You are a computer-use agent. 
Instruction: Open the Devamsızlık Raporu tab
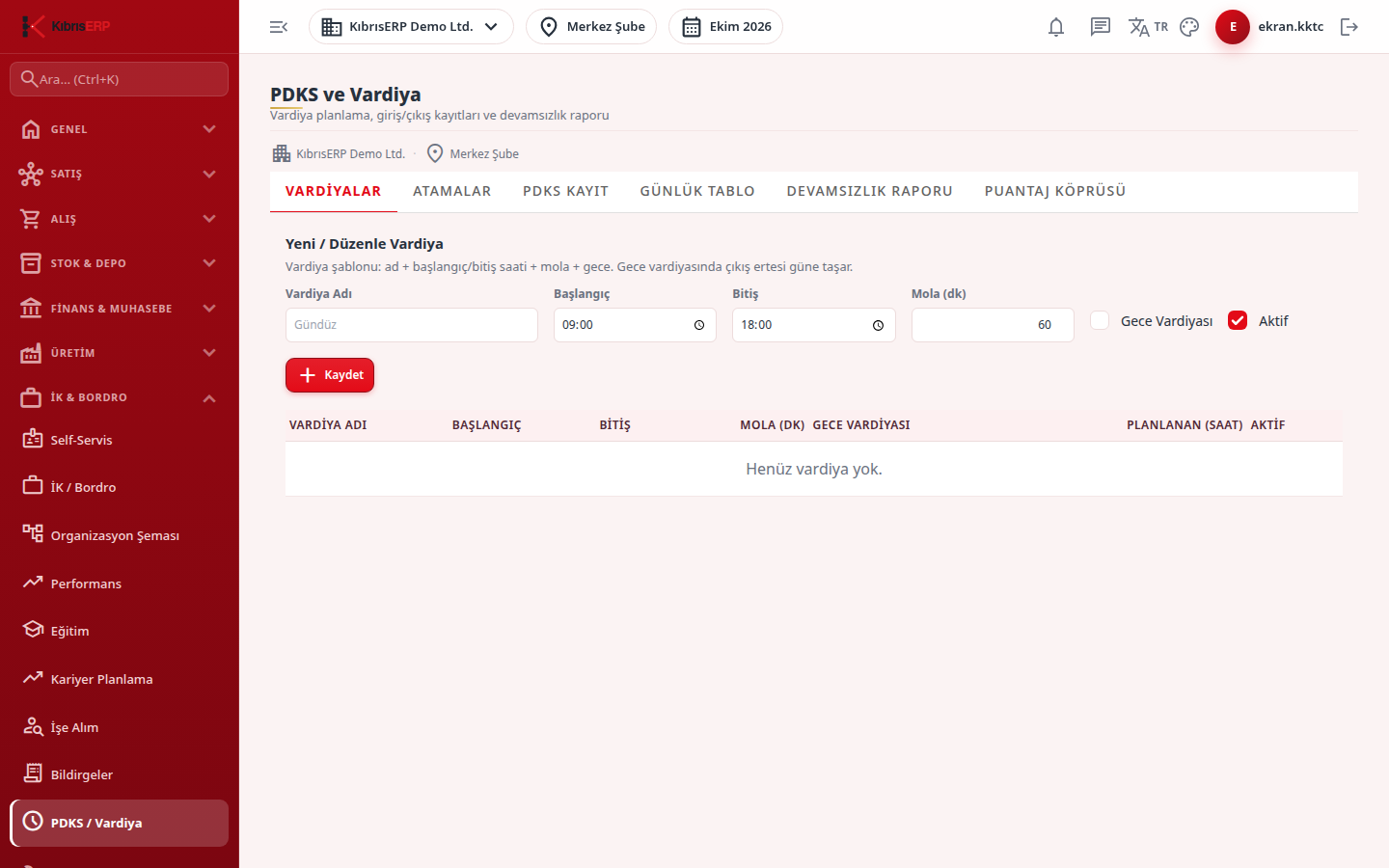(x=870, y=191)
